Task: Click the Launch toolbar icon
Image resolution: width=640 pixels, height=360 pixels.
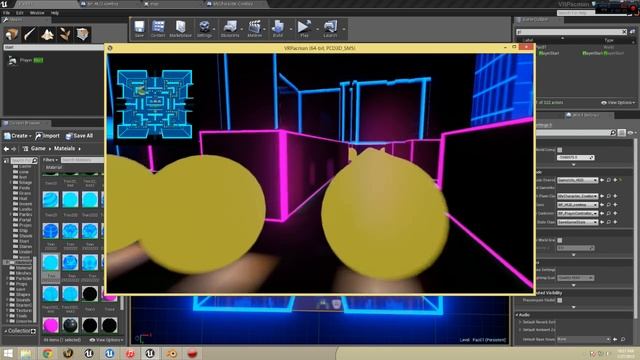Action: point(330,29)
